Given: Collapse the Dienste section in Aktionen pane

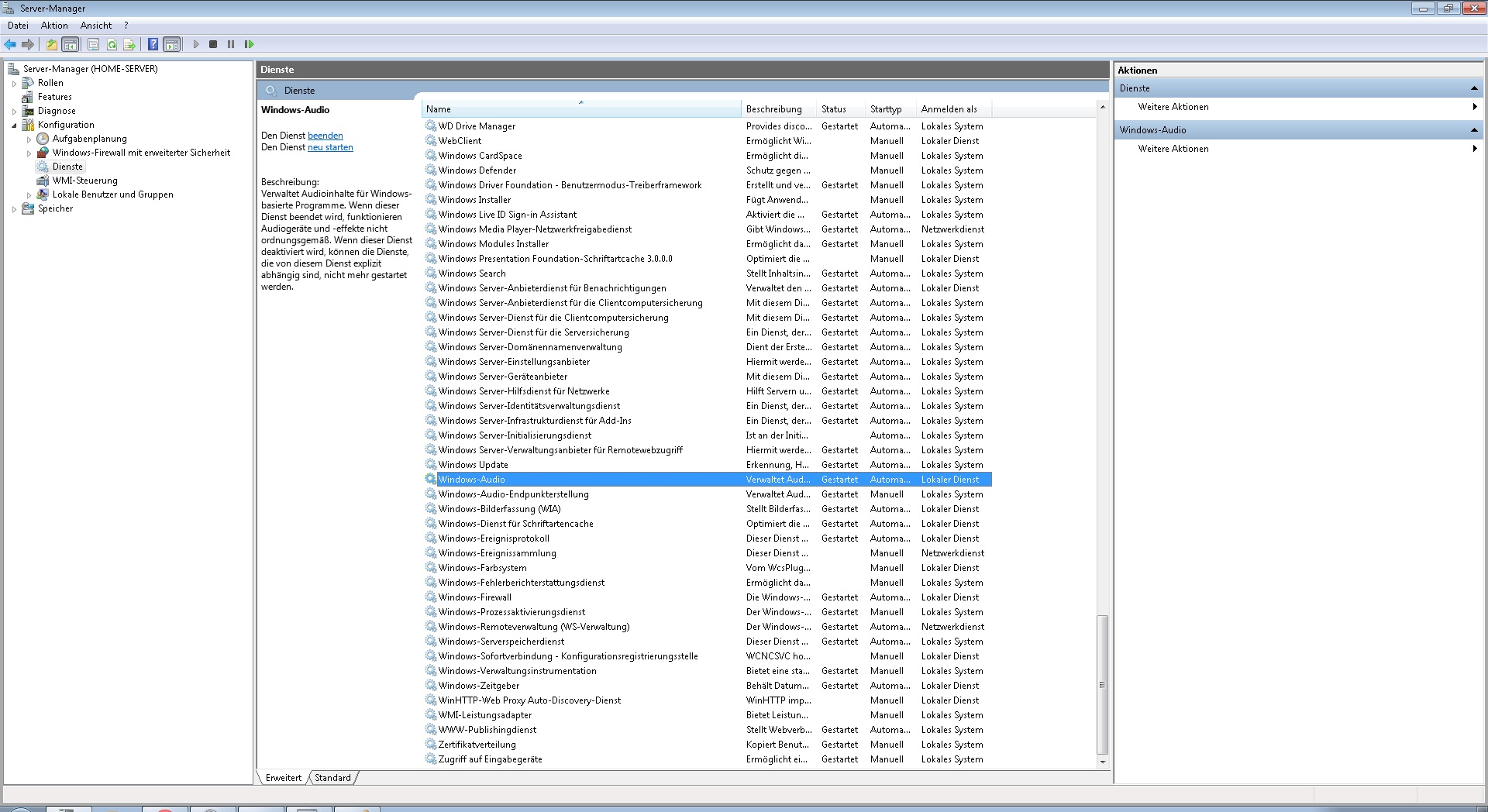Looking at the screenshot, I should (x=1474, y=88).
